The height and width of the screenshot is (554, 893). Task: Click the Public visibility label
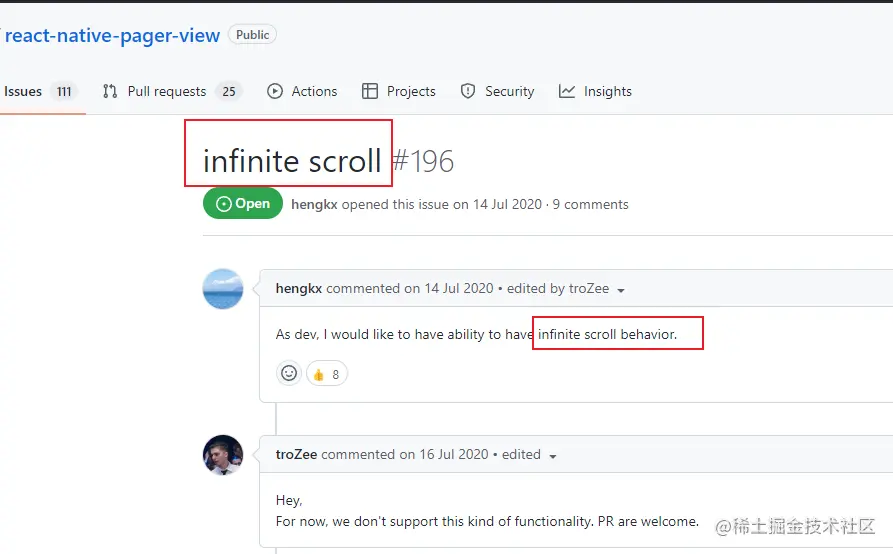pyautogui.click(x=252, y=35)
